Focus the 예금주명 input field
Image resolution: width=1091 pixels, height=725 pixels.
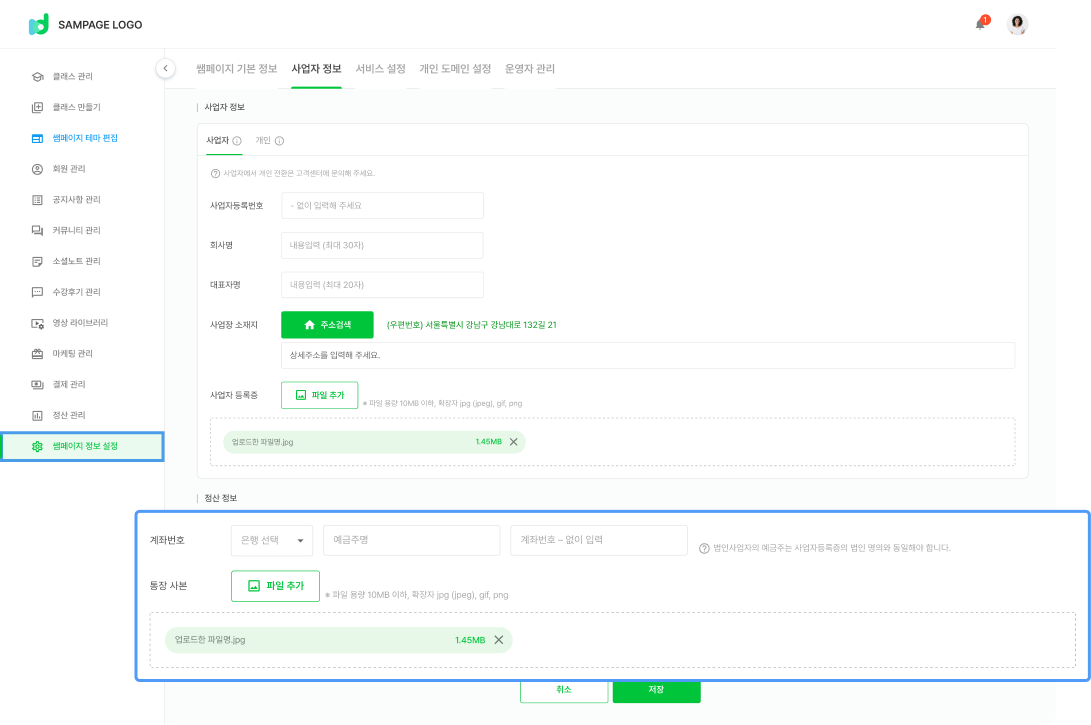[x=411, y=540]
